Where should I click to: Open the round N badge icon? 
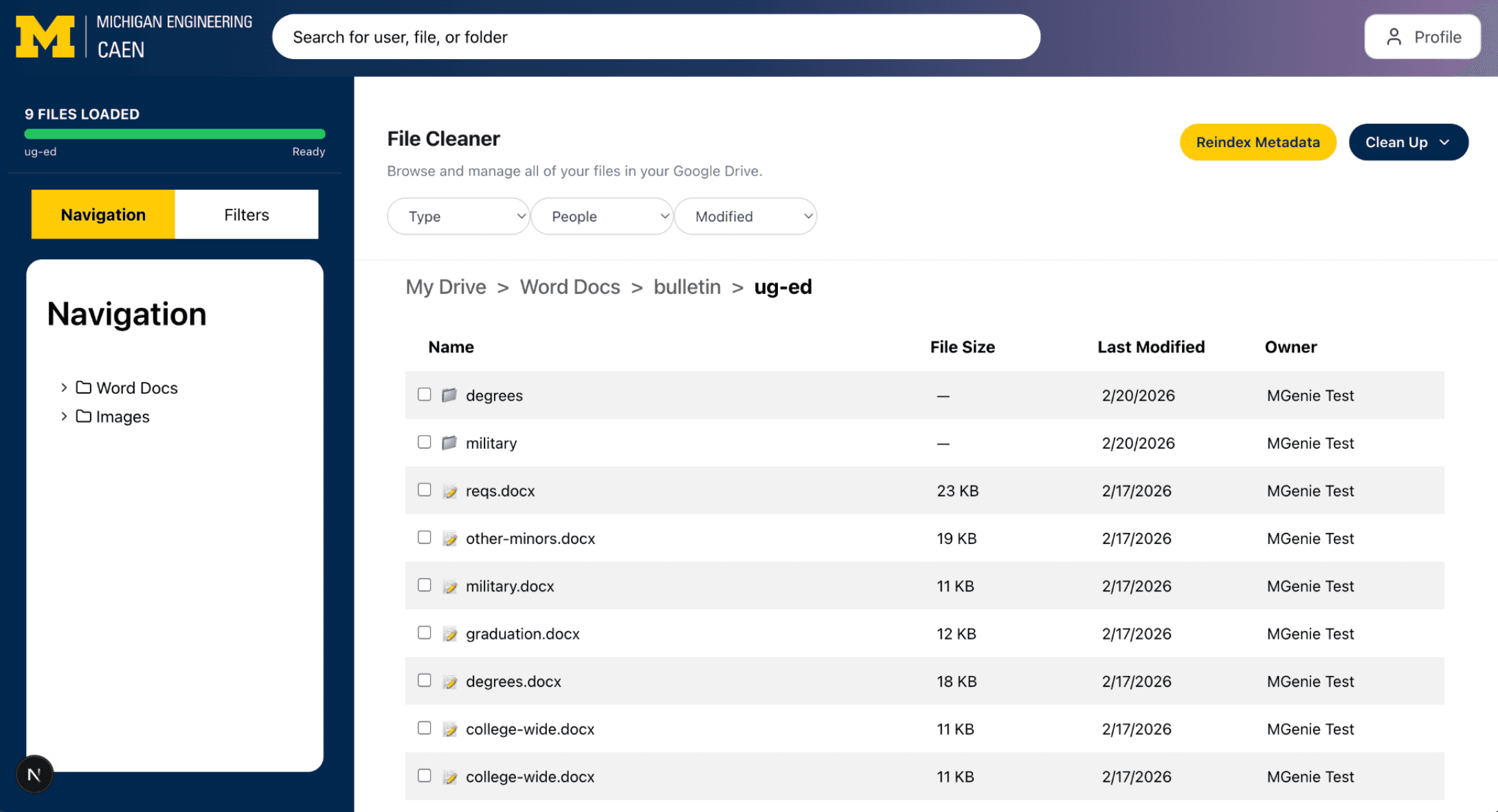[34, 775]
